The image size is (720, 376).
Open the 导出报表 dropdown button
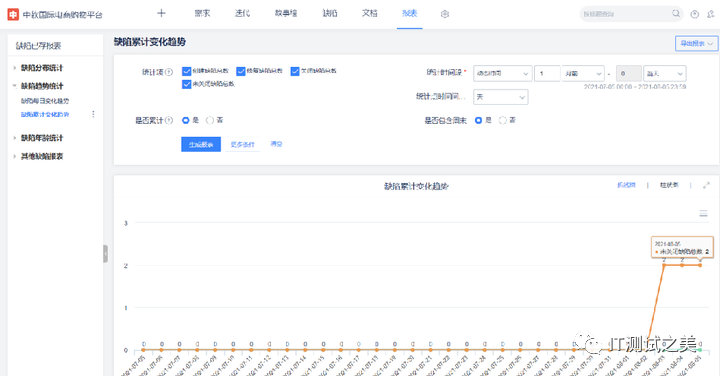696,44
